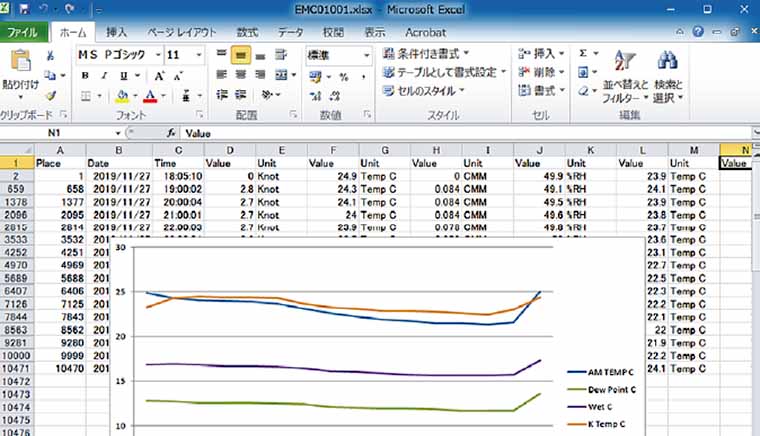Click the increase indent icon

241,94
